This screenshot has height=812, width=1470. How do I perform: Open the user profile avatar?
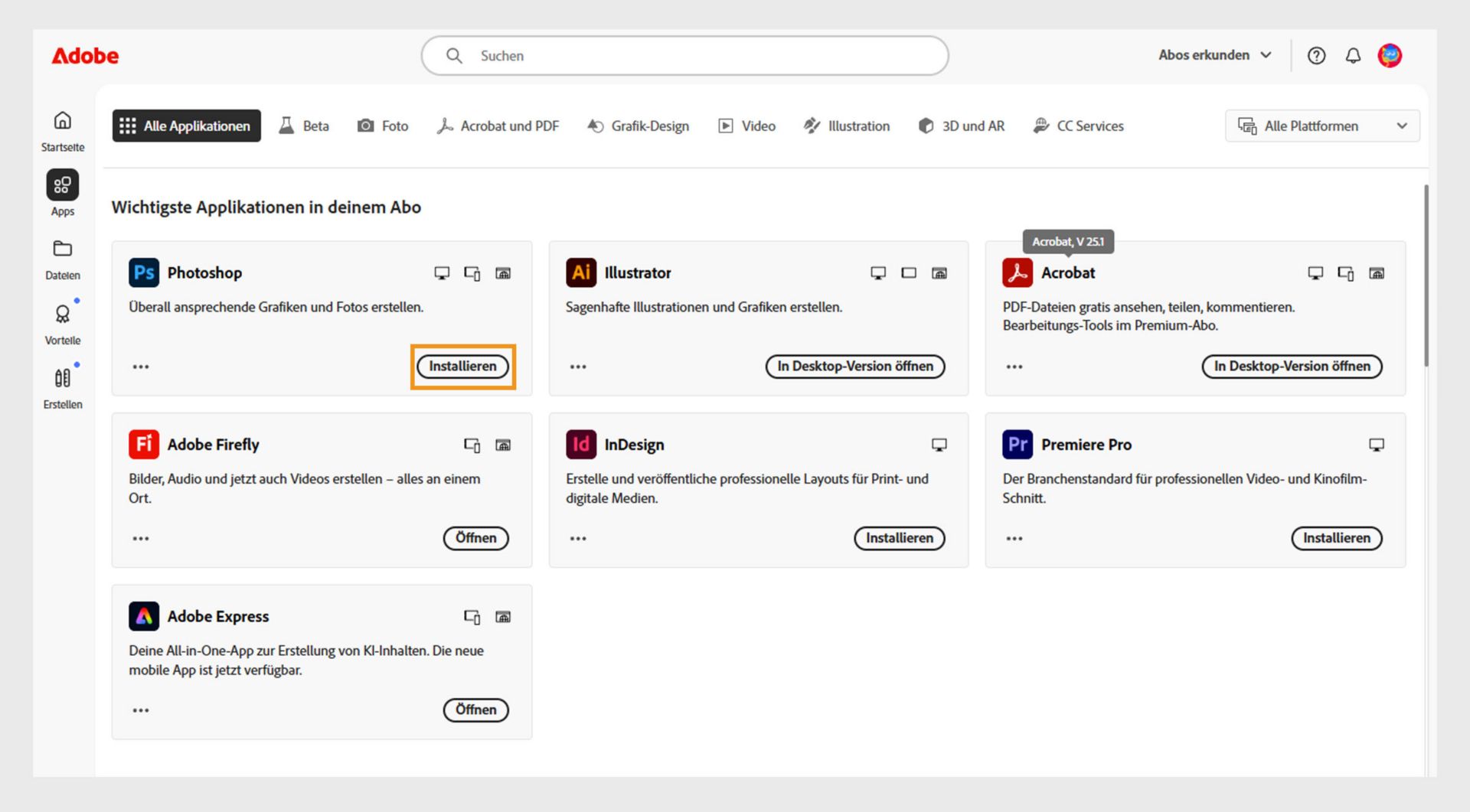(x=1390, y=56)
